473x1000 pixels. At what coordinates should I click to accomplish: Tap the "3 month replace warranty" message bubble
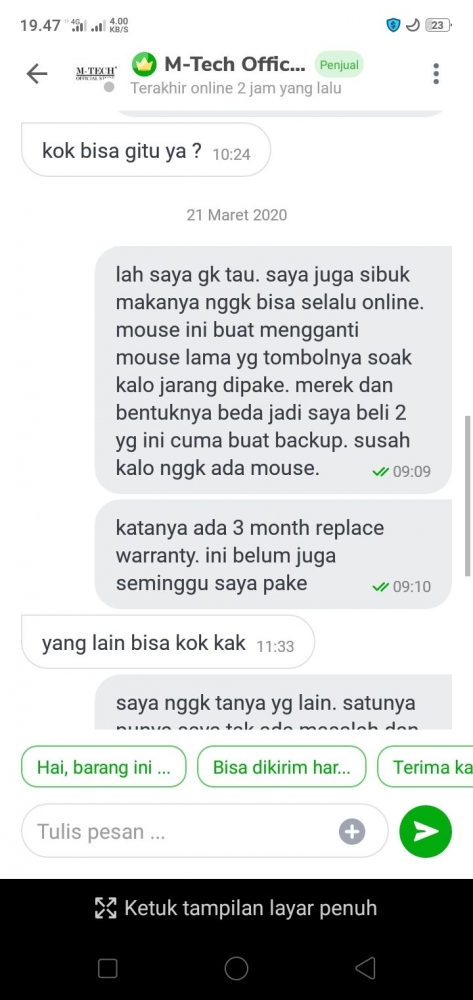point(273,555)
